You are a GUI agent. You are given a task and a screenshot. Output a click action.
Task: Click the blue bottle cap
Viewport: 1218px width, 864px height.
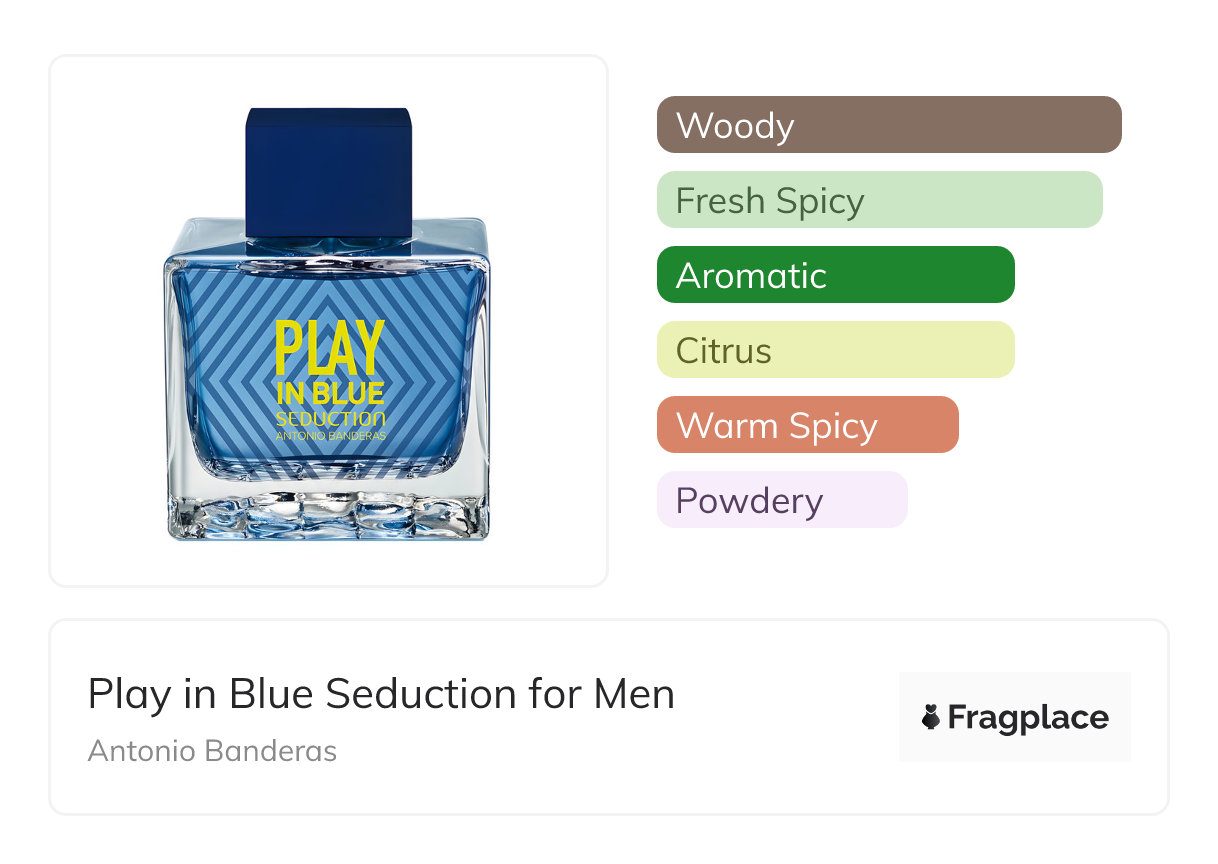pos(329,172)
